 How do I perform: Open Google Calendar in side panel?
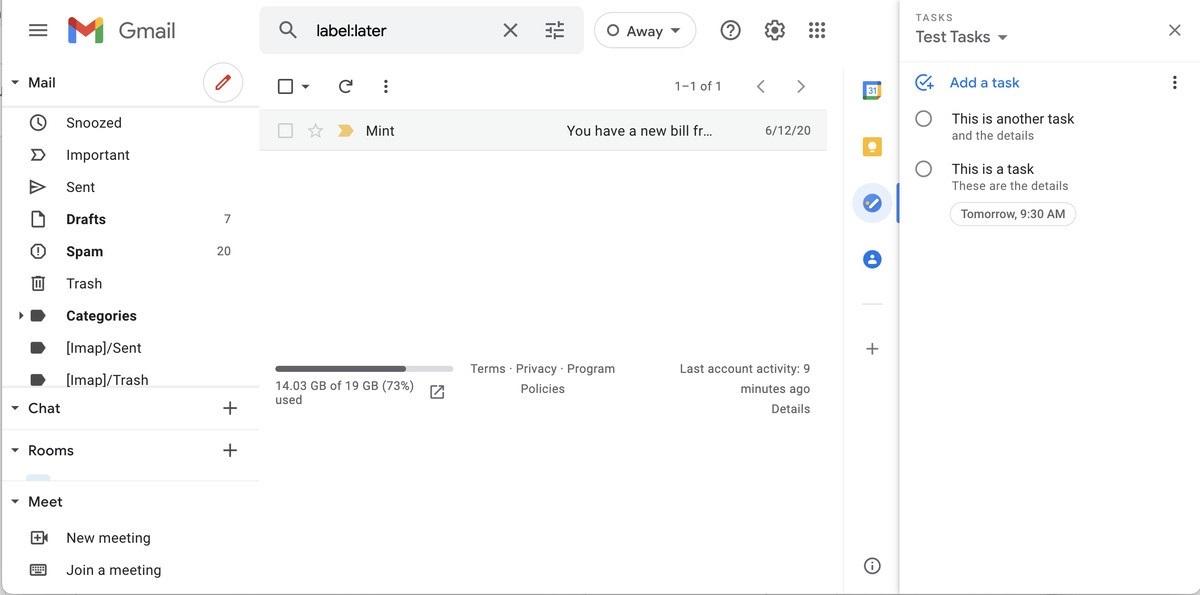[x=871, y=91]
